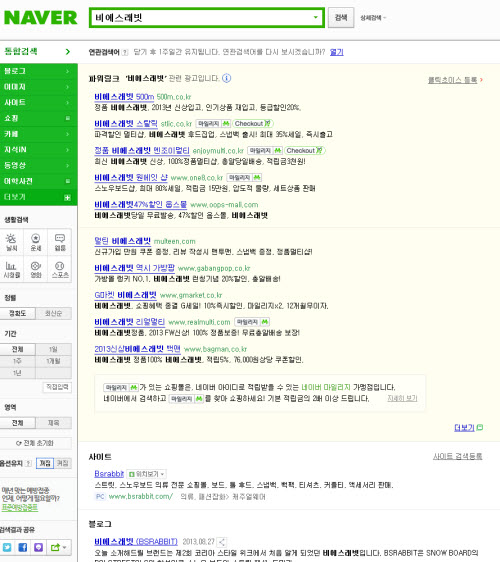Set 영역 search area to 제목
Image resolution: width=500 pixels, height=562 pixels.
pos(53,423)
